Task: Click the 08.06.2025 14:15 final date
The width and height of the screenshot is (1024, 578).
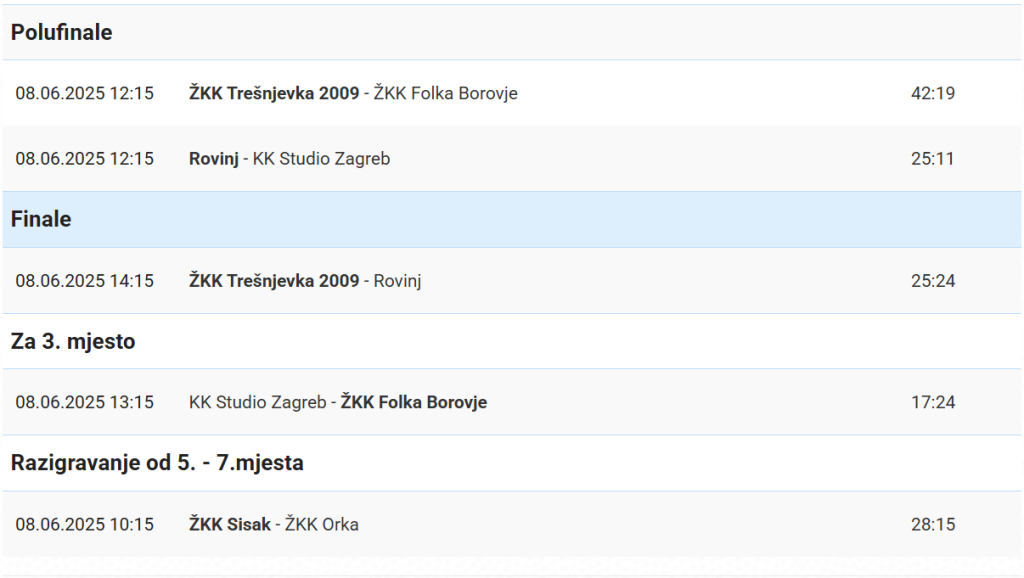Action: tap(85, 281)
